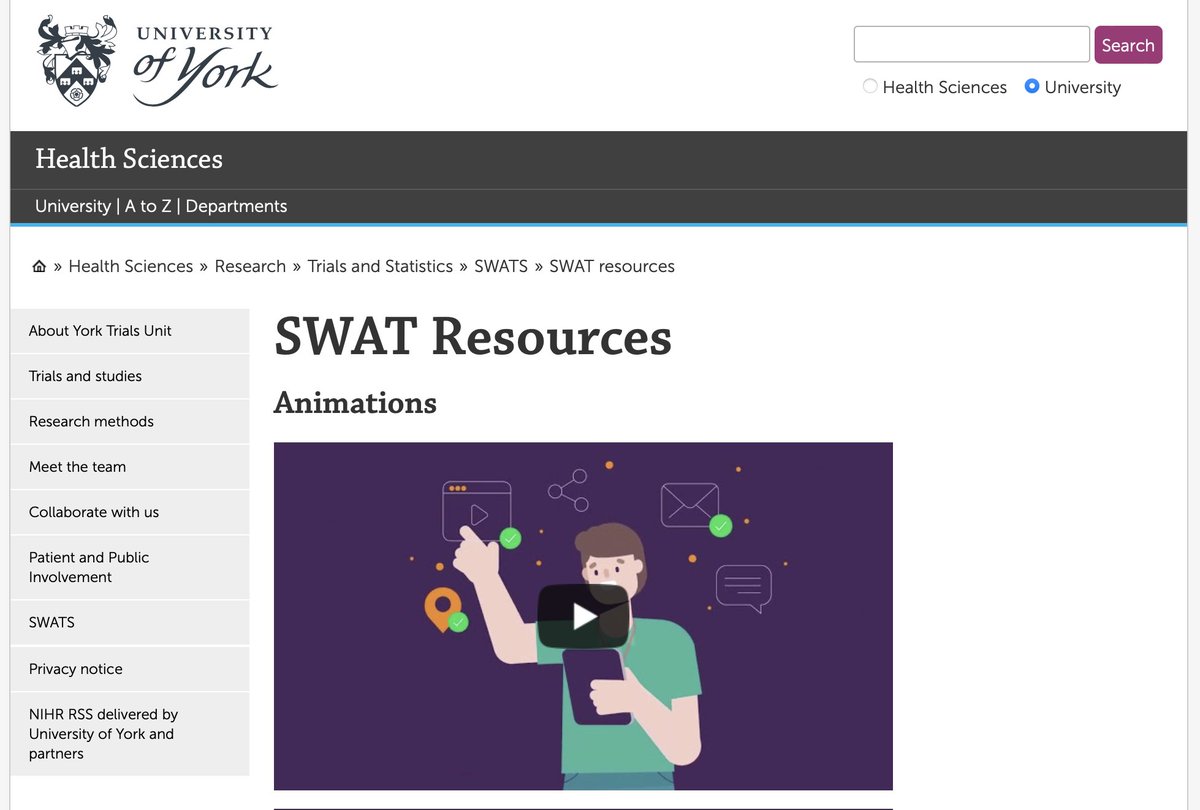This screenshot has height=810, width=1200.
Task: Navigate to Research via the breadcrumb
Action: click(250, 266)
